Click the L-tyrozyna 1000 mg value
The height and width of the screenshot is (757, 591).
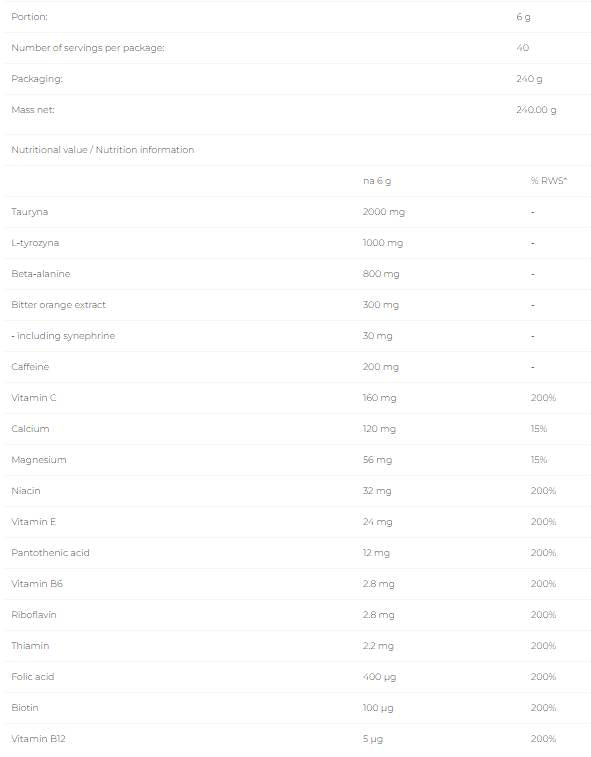[382, 243]
